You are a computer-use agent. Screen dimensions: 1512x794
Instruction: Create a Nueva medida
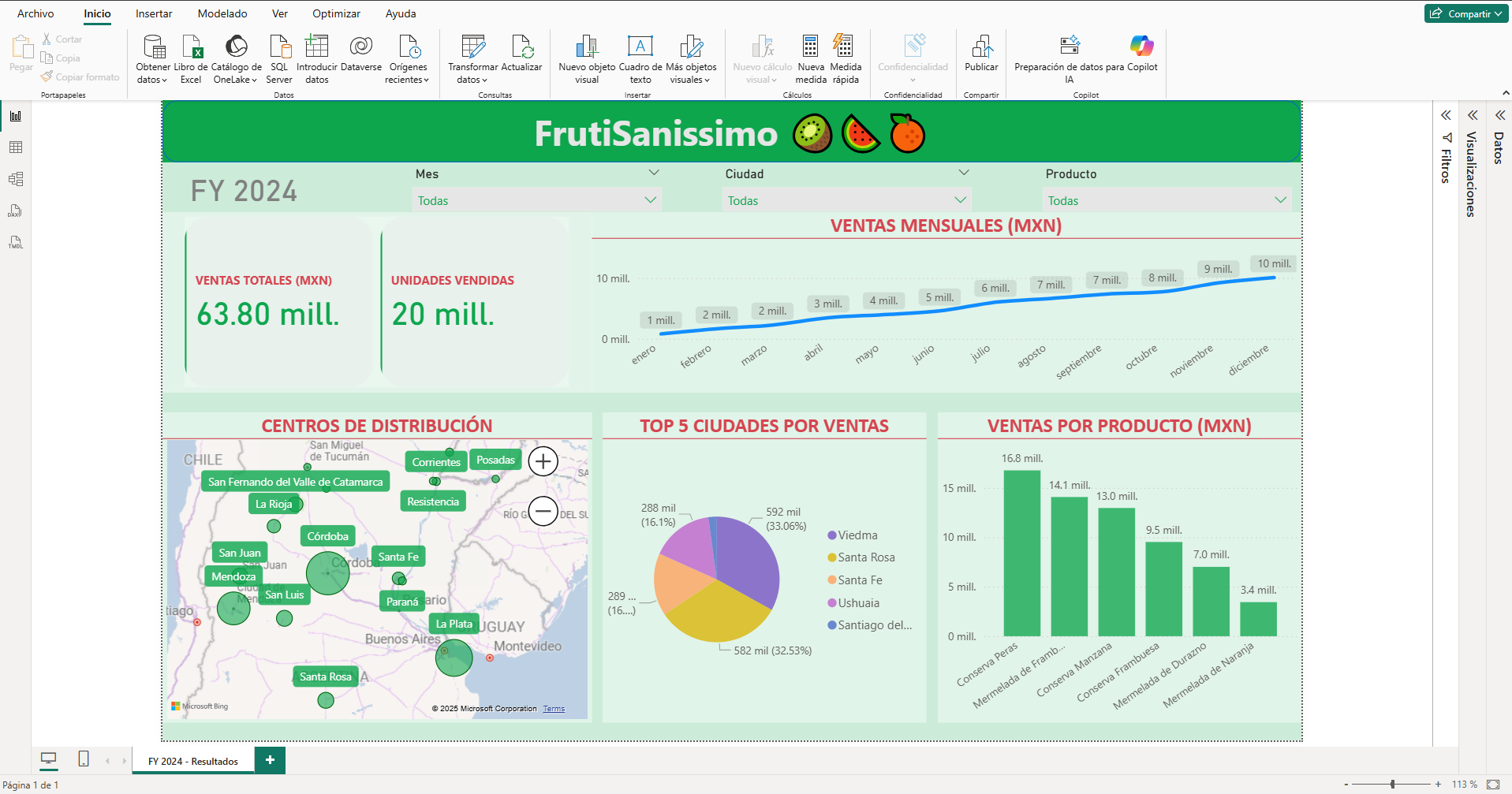click(810, 59)
